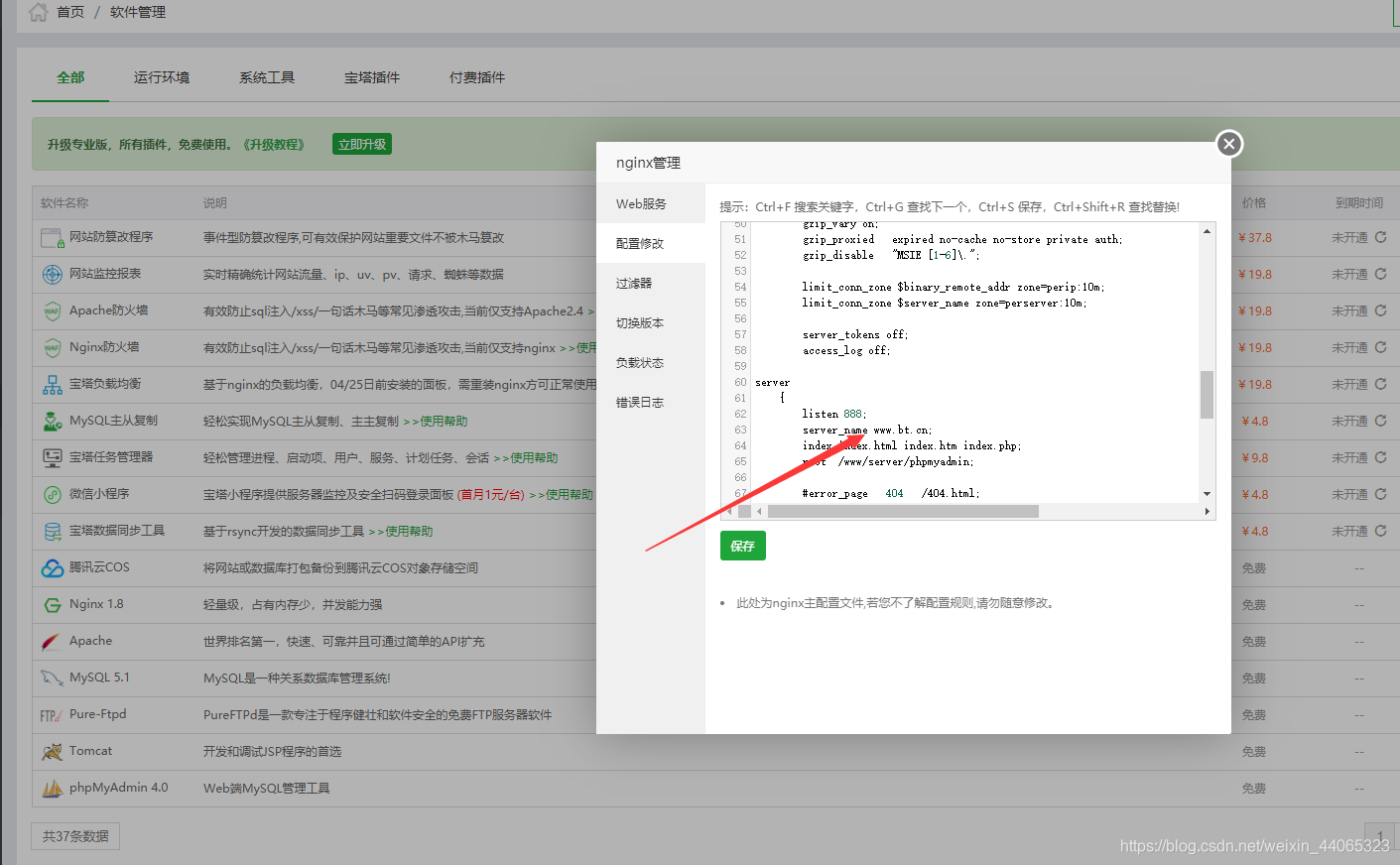
Task: Switch to 付费插件 tab
Action: [x=477, y=77]
